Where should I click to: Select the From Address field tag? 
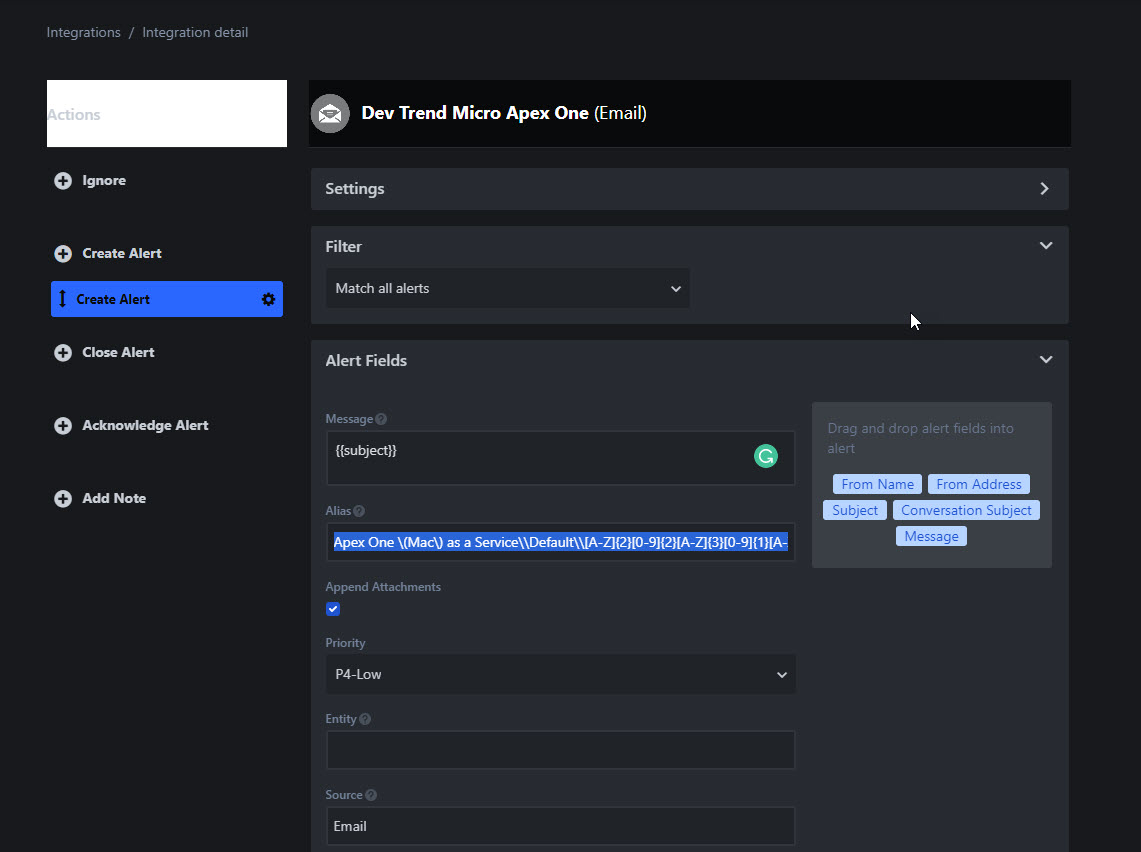pyautogui.click(x=979, y=484)
